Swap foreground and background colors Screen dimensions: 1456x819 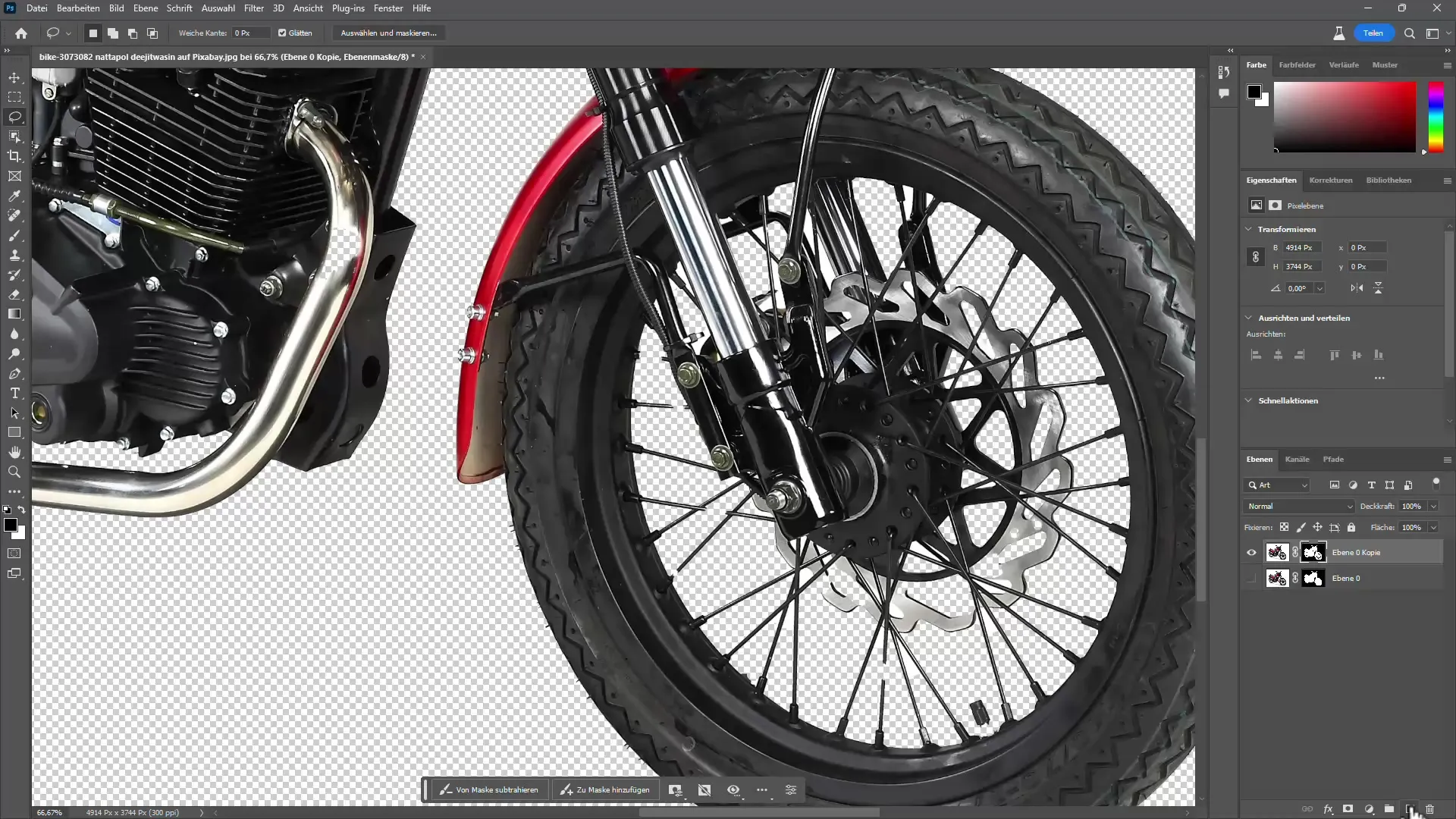click(x=22, y=510)
